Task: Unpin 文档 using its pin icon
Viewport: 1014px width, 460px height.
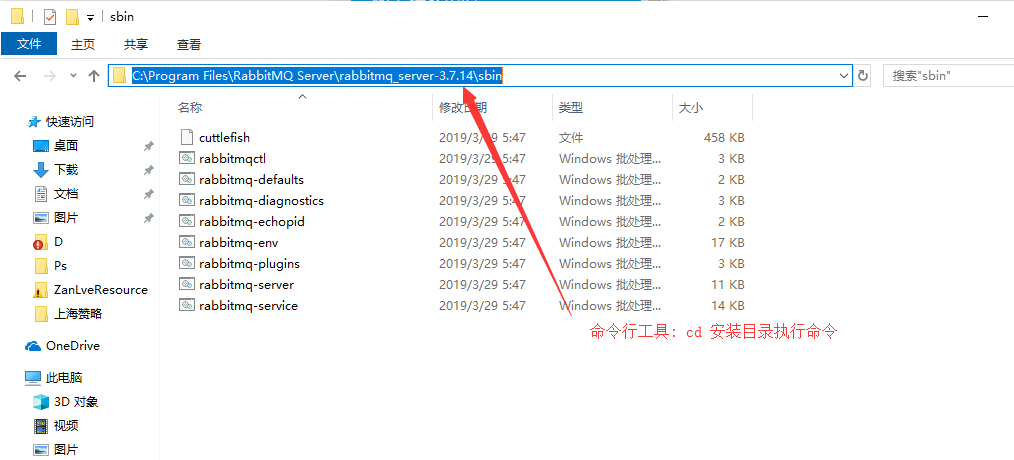Action: click(x=149, y=194)
